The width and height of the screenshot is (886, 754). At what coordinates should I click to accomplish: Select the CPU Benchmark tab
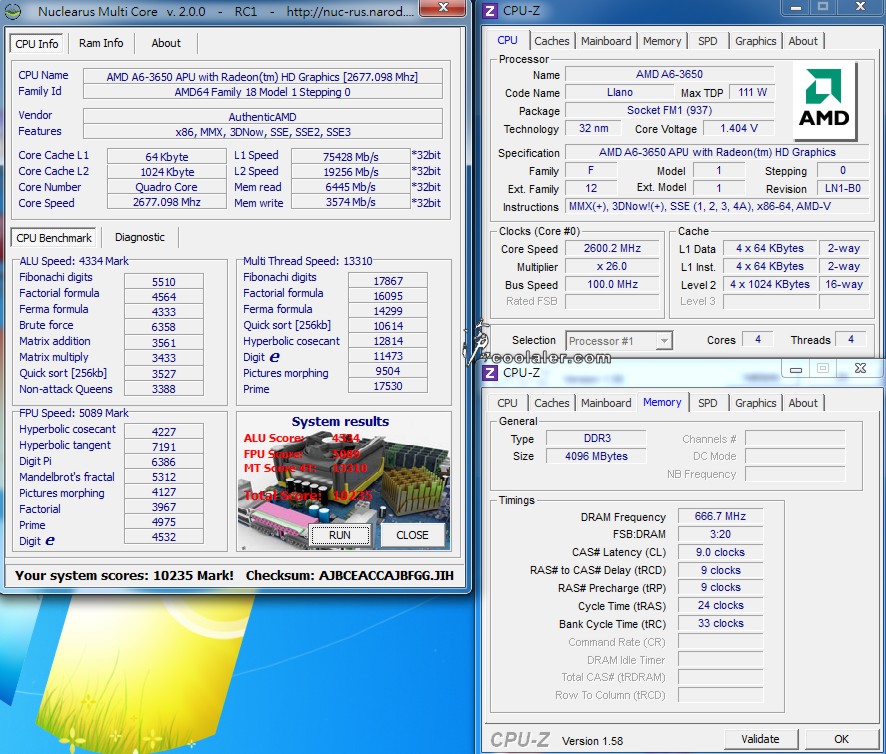(54, 238)
